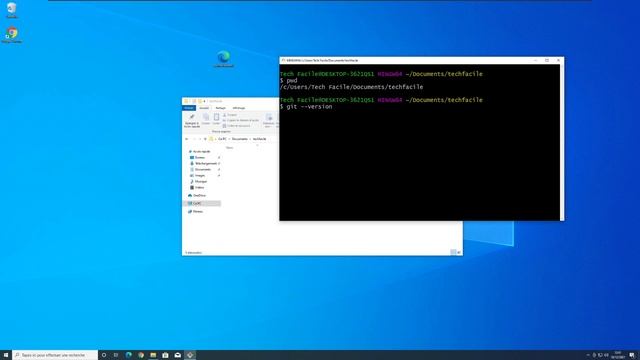This screenshot has height=360, width=640.
Task: Click the Git Bash terminal vertical scrollbar
Action: [562, 142]
